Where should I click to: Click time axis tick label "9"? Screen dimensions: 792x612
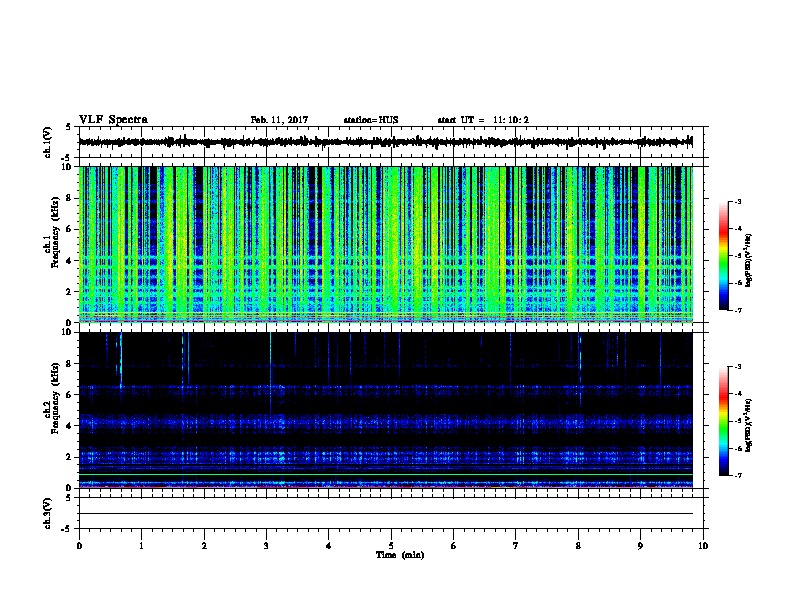click(640, 546)
